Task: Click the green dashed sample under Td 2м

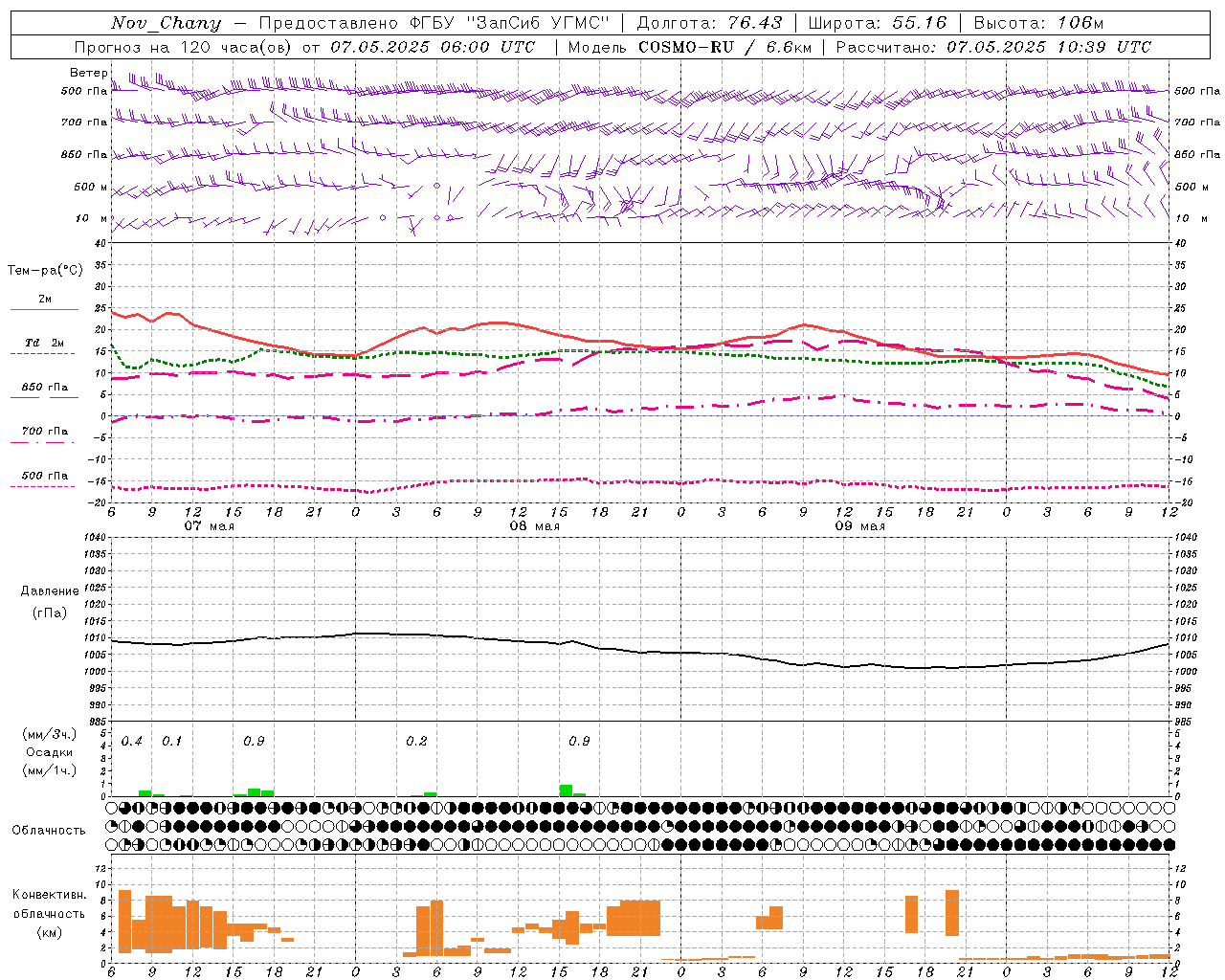Action: tap(44, 353)
